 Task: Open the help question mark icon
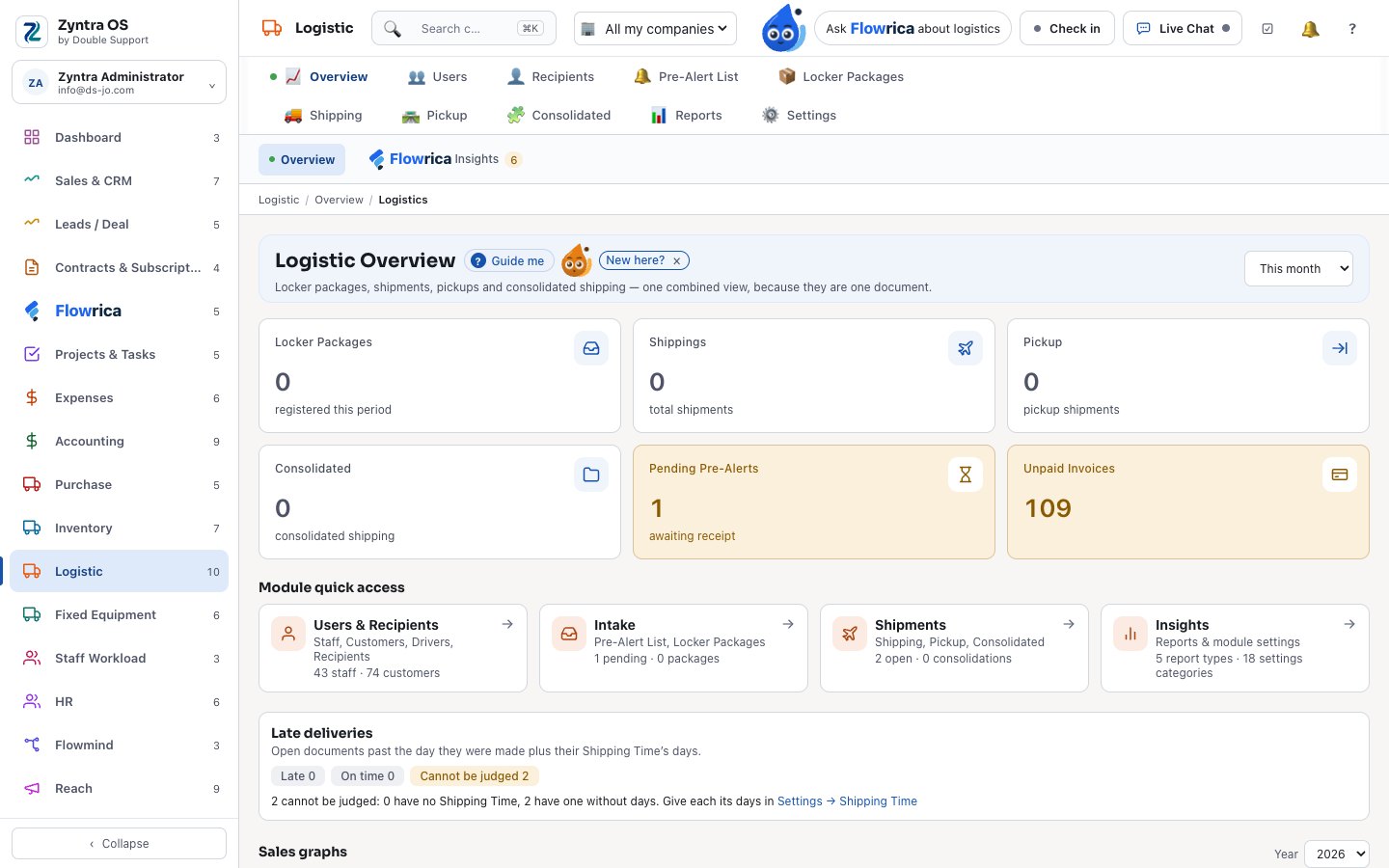[1352, 29]
